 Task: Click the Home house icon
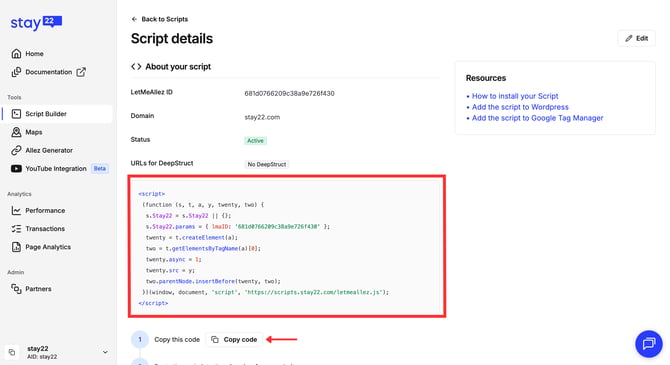point(16,53)
